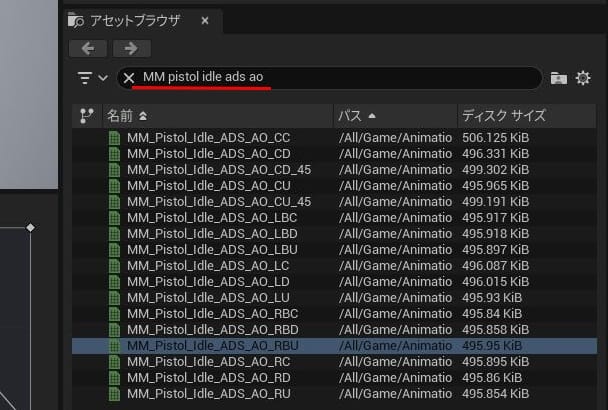Open asset browser settings gear
Viewport: 608px width, 410px height.
[x=583, y=78]
